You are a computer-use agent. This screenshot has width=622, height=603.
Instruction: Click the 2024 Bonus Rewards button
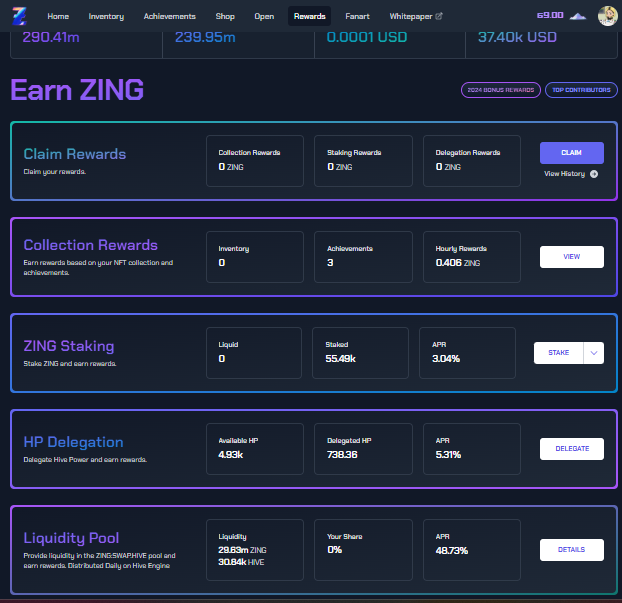click(501, 90)
